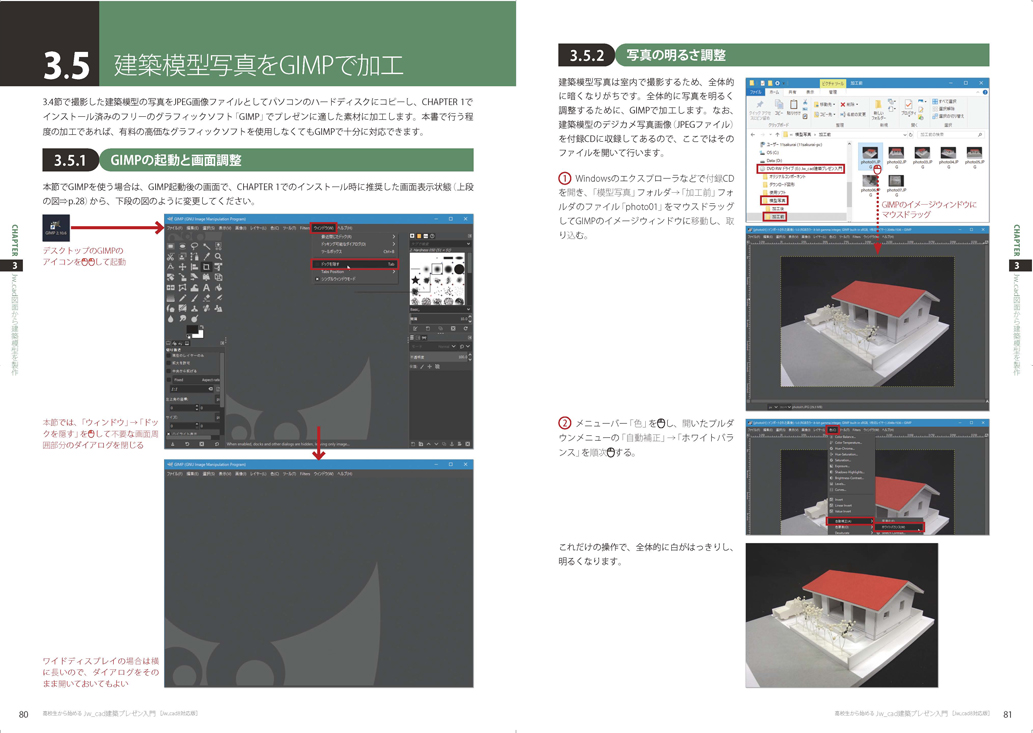Select the Smudge tool in toolbox
Viewport: 1033px width, 733px height.
point(182,319)
